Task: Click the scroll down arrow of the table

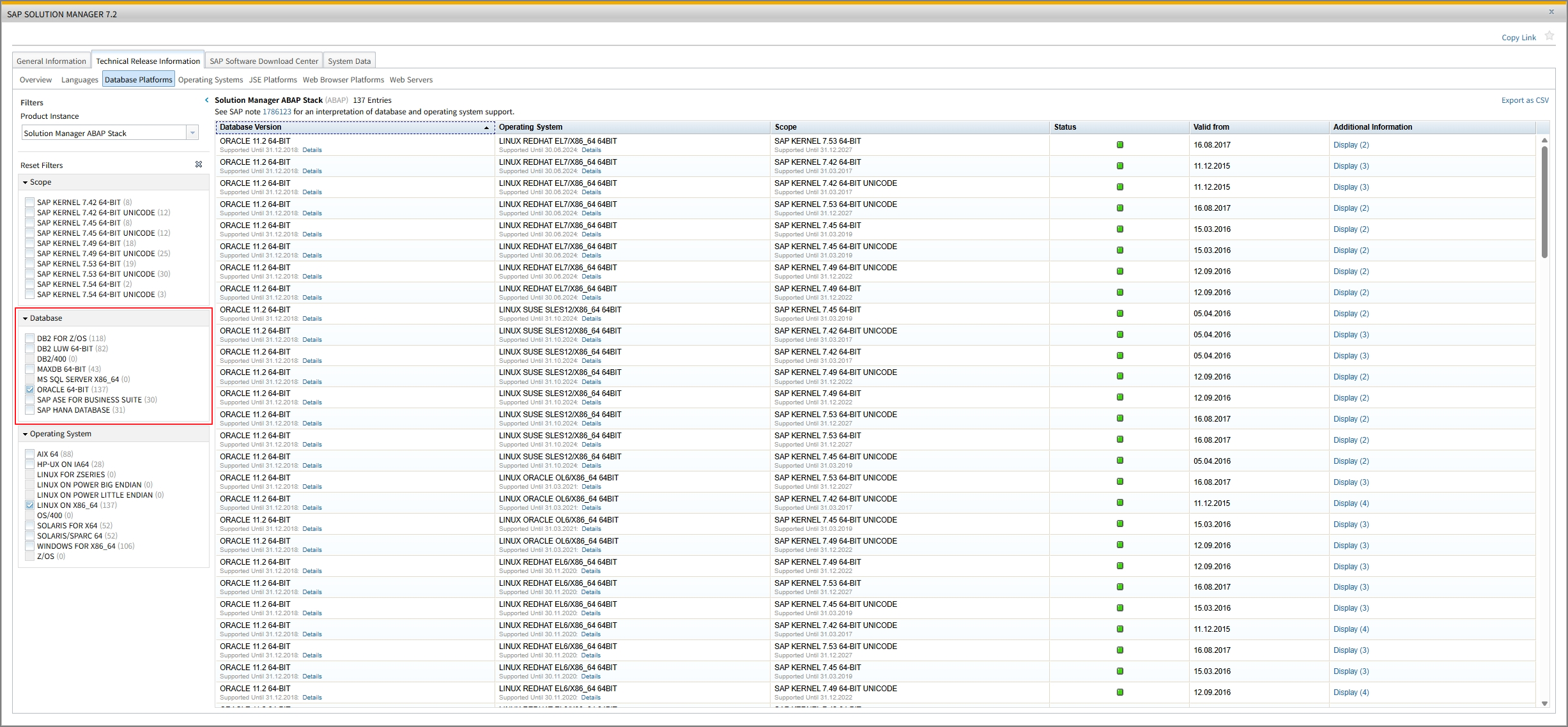Action: pos(1544,703)
